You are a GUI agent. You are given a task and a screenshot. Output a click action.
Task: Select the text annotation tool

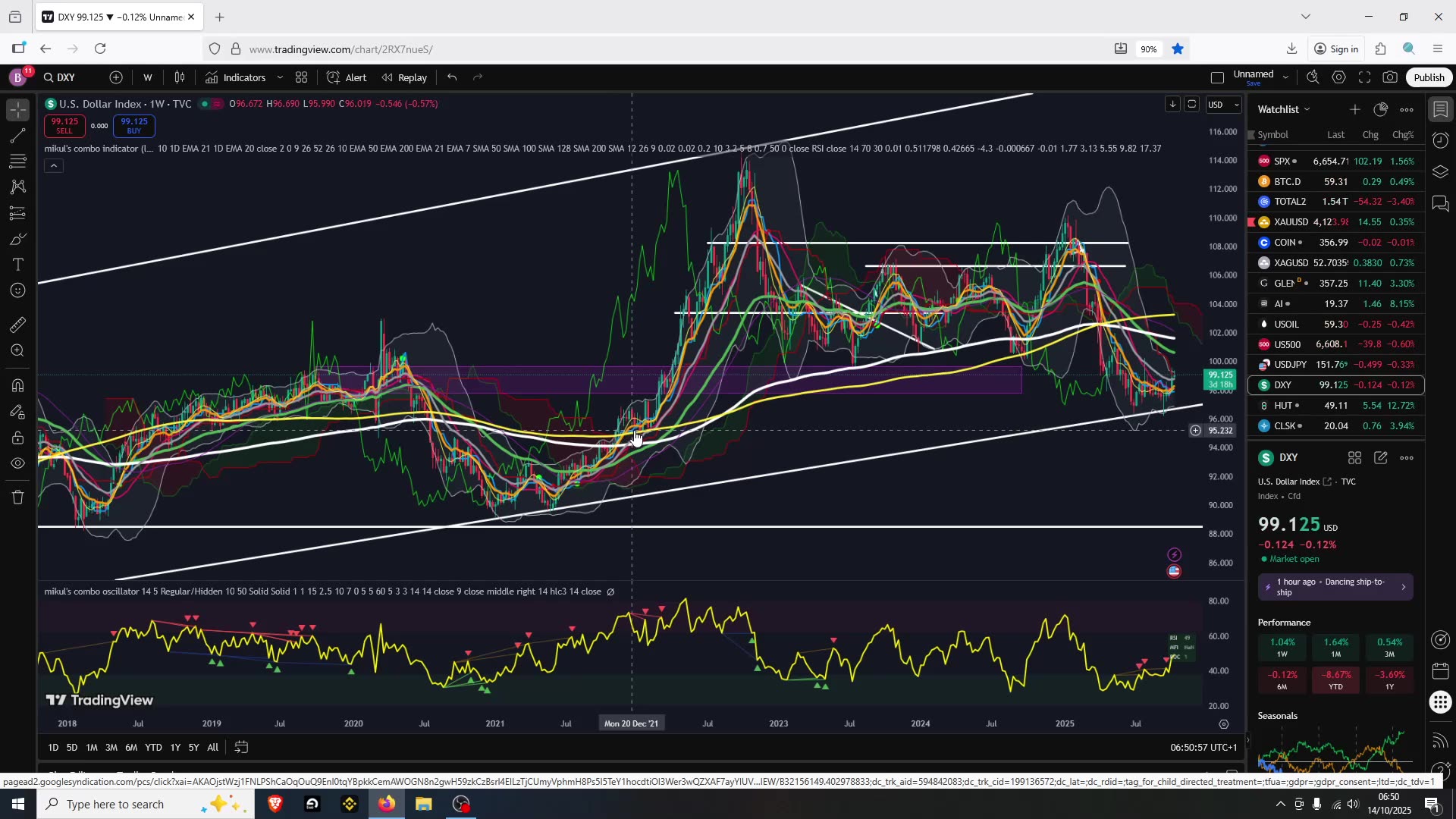coord(18,265)
